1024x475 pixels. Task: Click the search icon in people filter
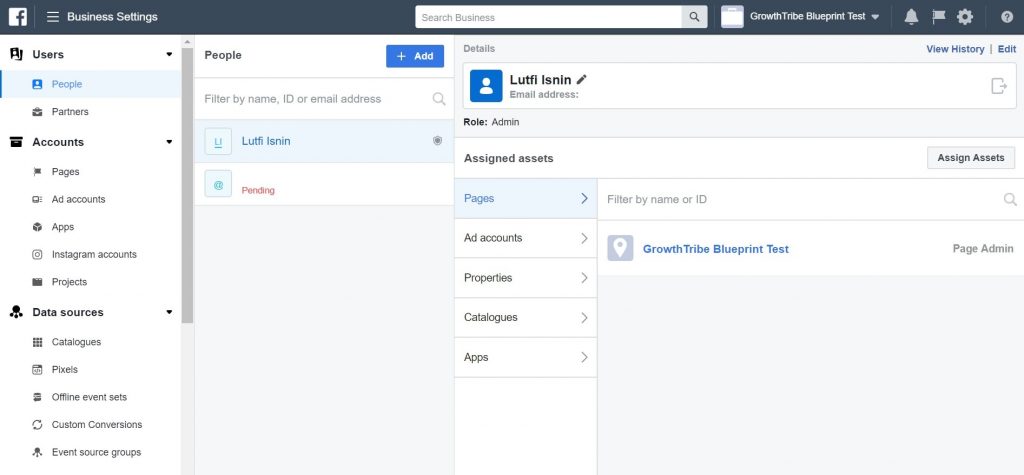pos(439,99)
